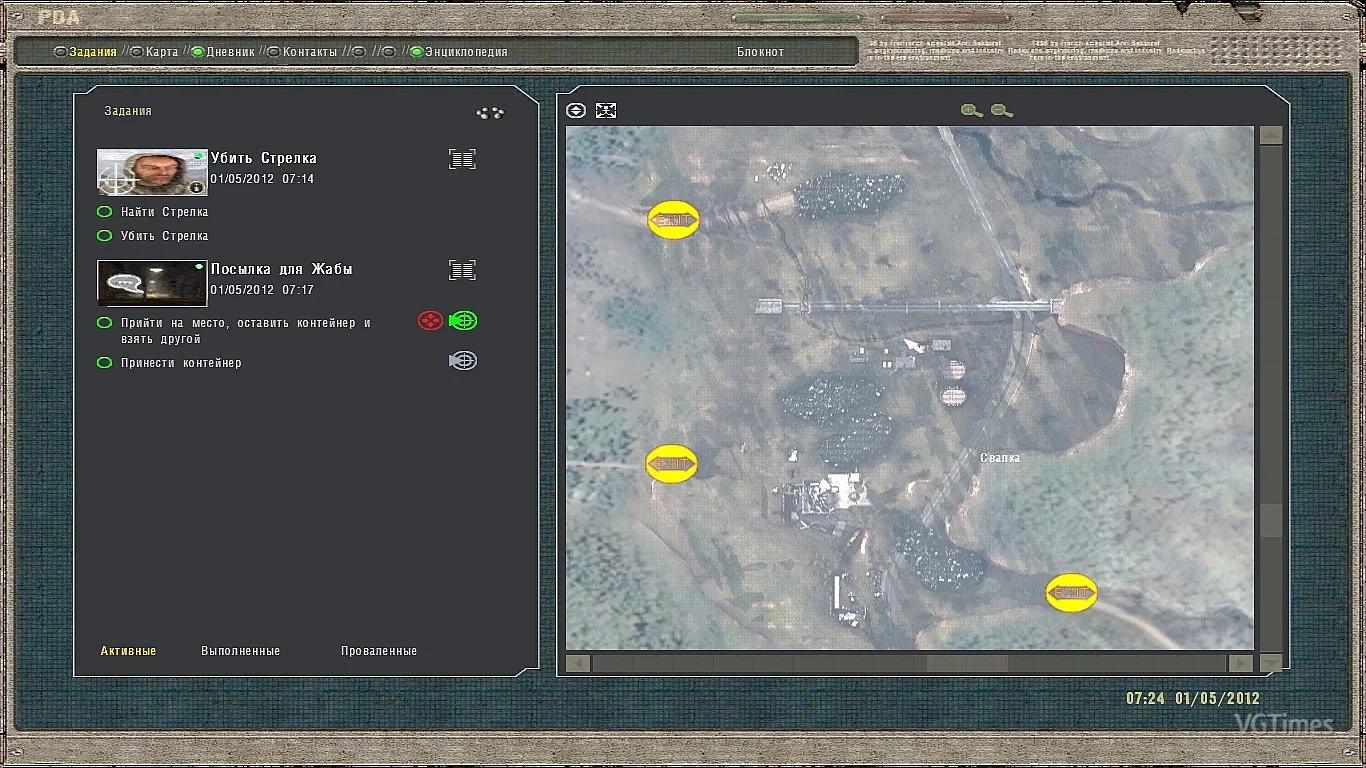The height and width of the screenshot is (768, 1366).
Task: Show Выполненные tasks filter
Action: pyautogui.click(x=241, y=651)
